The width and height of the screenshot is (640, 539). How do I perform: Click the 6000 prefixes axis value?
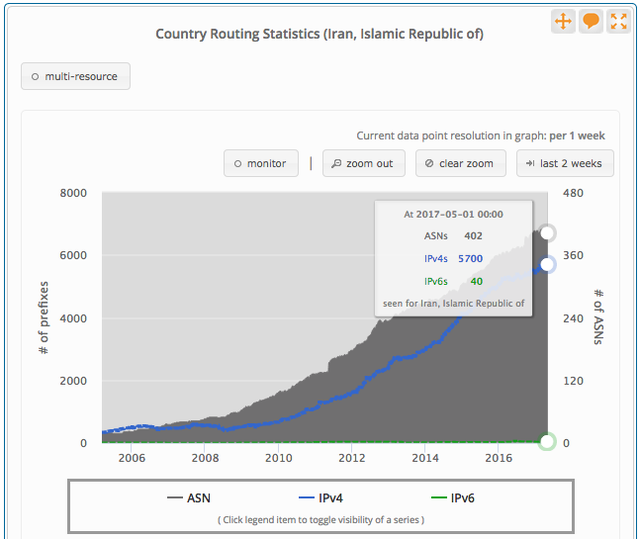coord(73,255)
